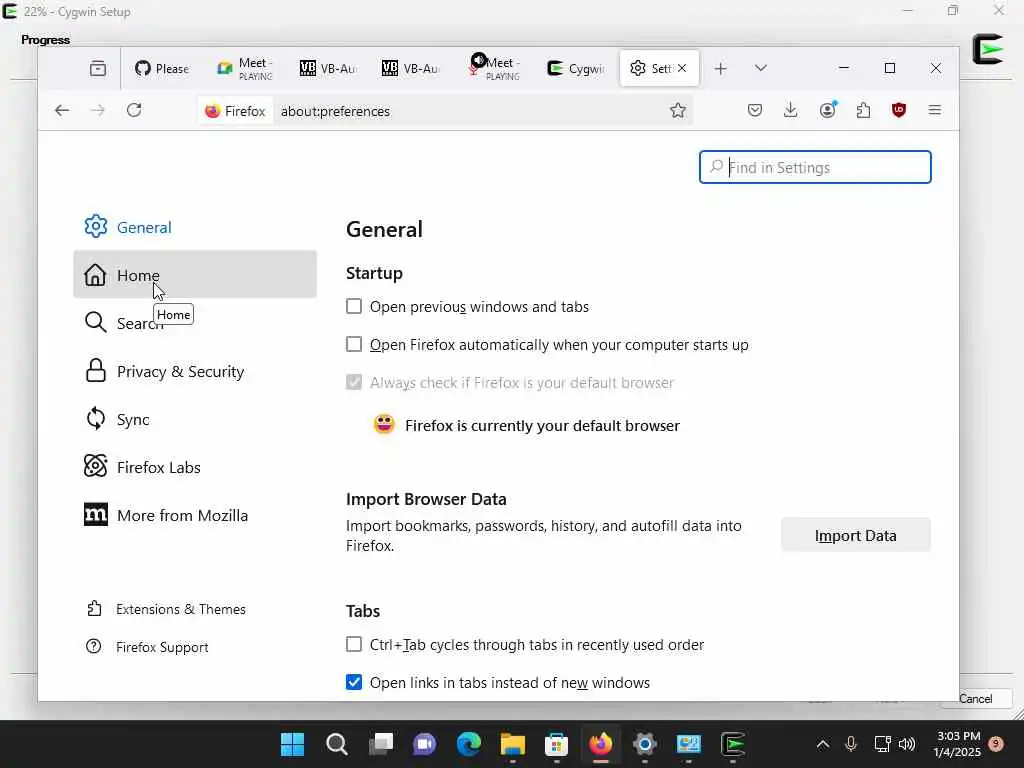Show hidden system tray icons
The height and width of the screenshot is (768, 1024).
coord(823,743)
